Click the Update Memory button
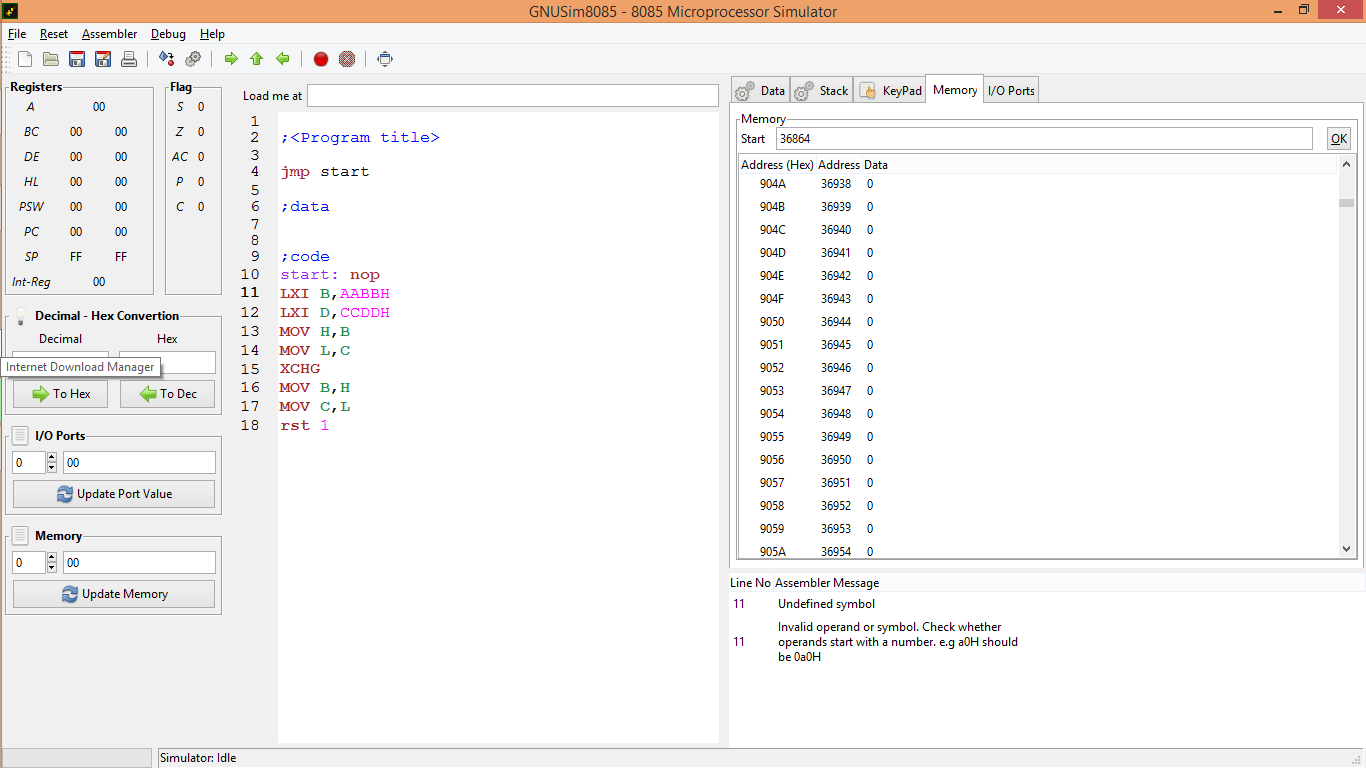Image resolution: width=1366 pixels, height=768 pixels. pyautogui.click(x=114, y=594)
